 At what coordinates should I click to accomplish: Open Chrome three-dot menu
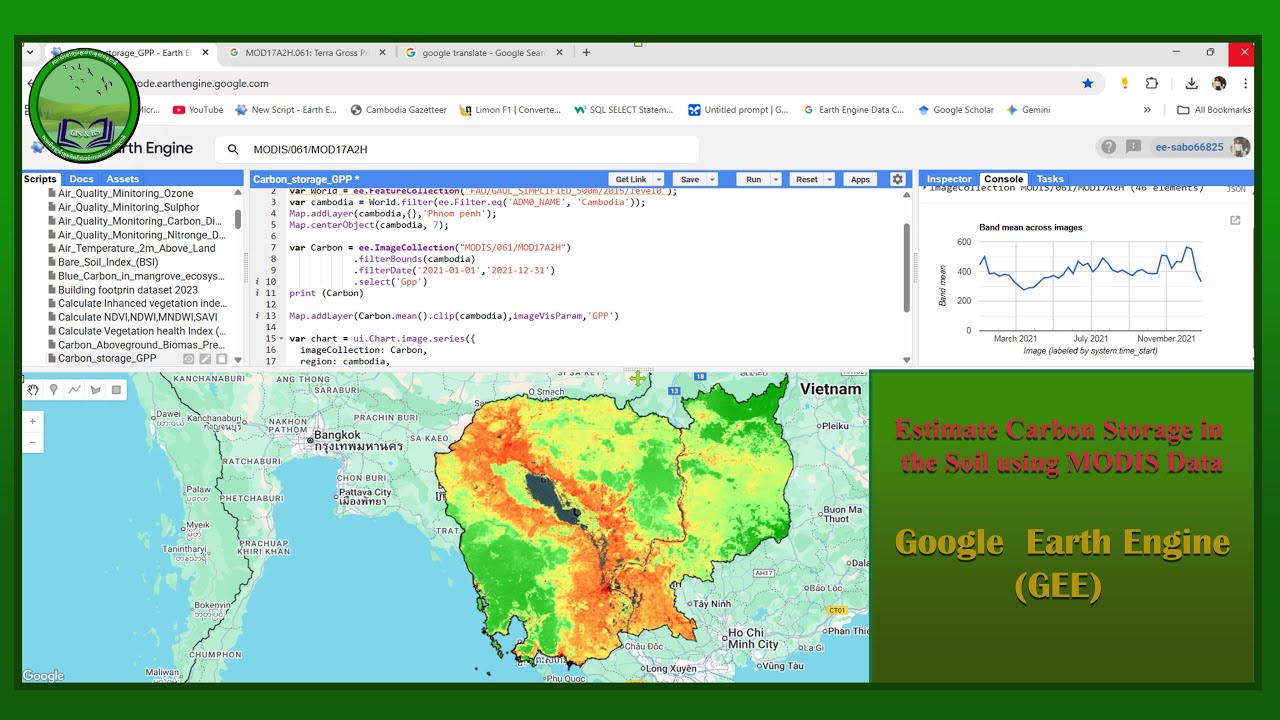[x=1246, y=83]
